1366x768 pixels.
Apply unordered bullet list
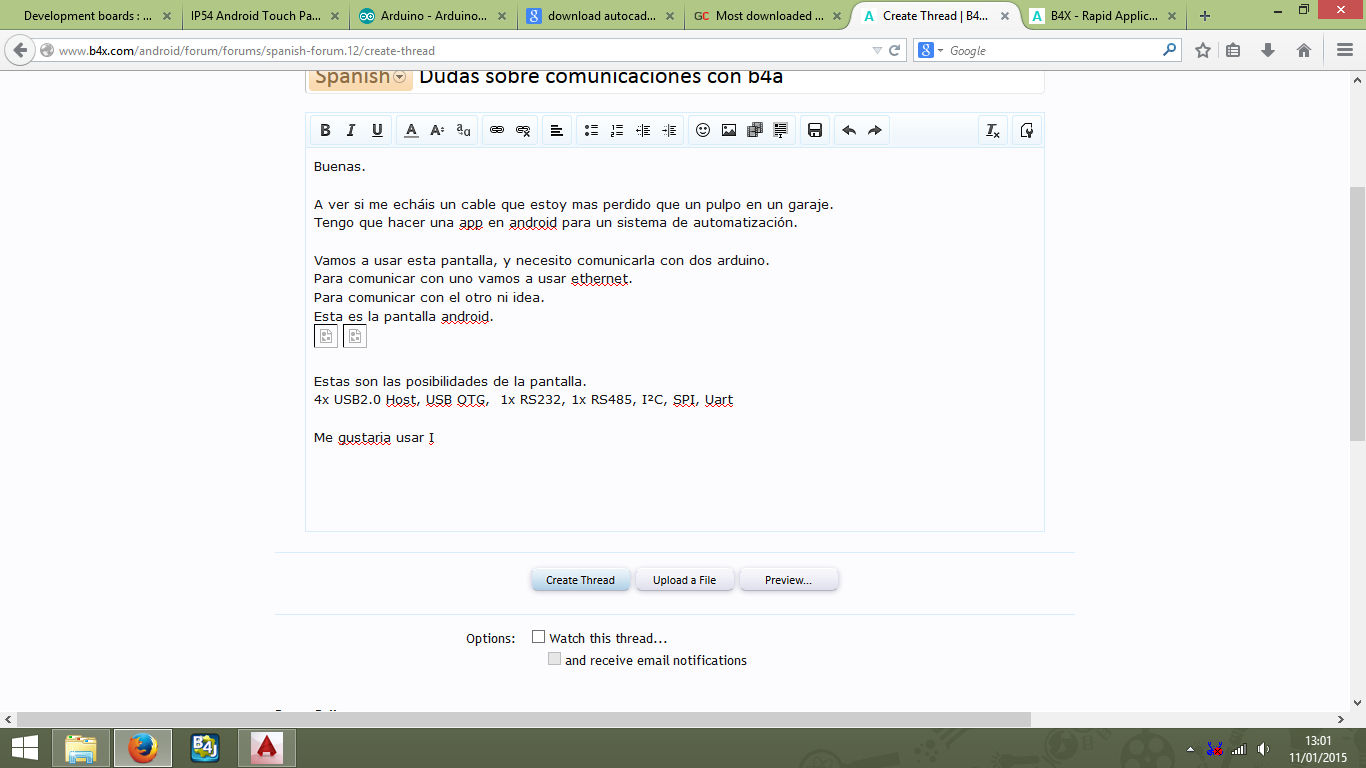coord(591,130)
